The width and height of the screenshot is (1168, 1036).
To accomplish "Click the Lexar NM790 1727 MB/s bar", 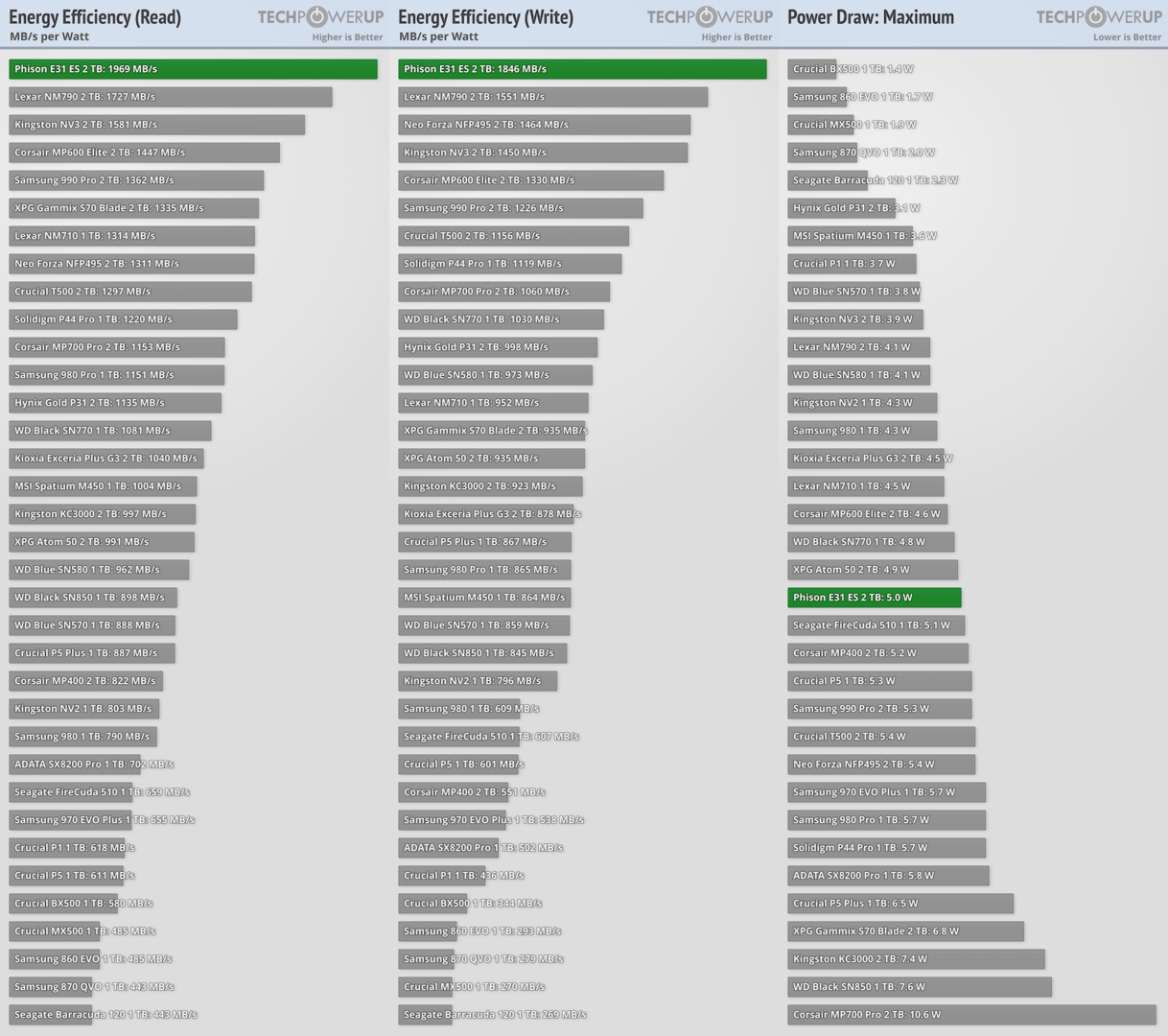I will coord(171,97).
